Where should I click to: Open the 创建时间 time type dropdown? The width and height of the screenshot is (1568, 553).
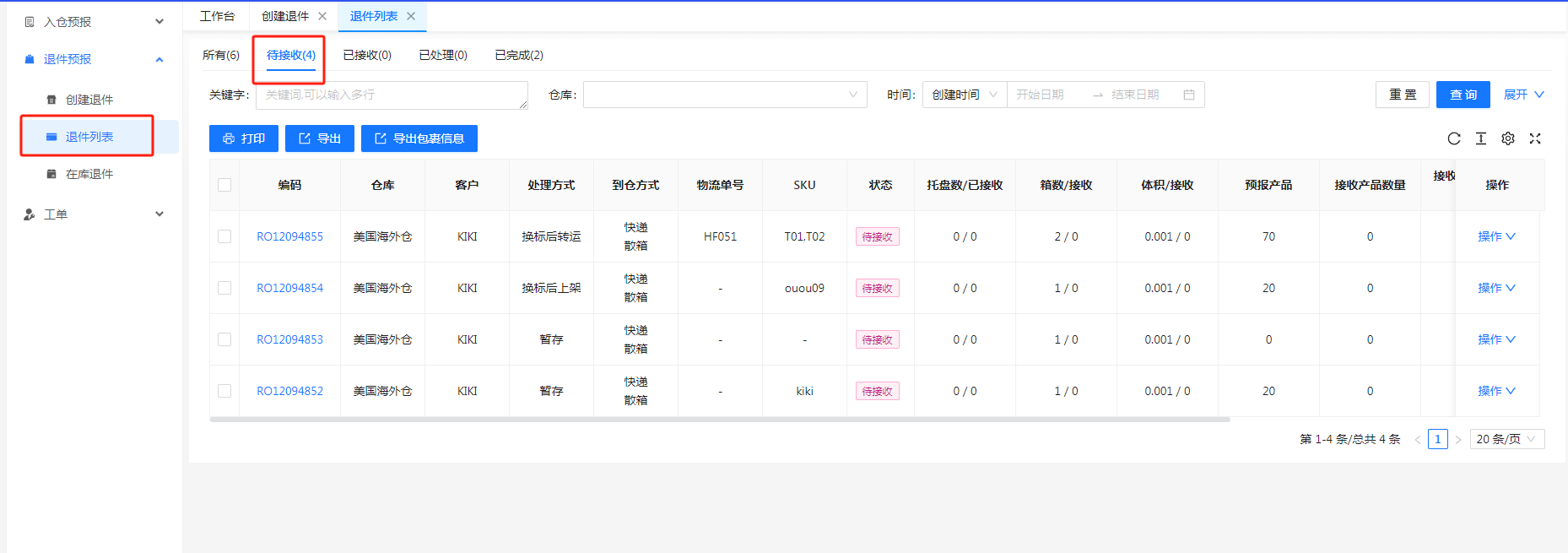964,95
